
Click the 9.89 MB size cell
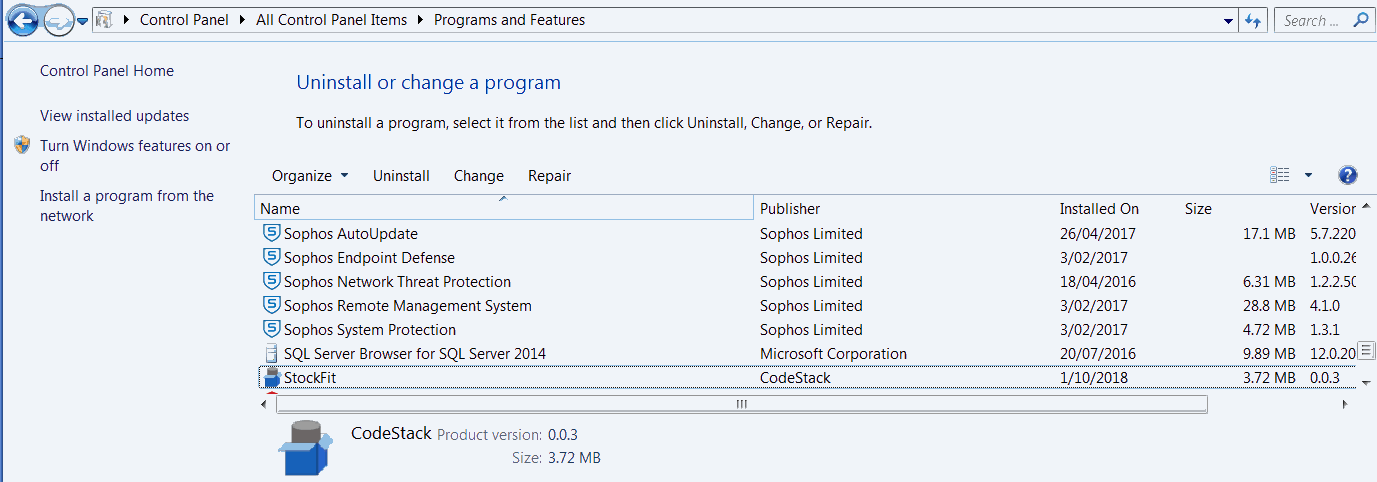click(x=1269, y=354)
